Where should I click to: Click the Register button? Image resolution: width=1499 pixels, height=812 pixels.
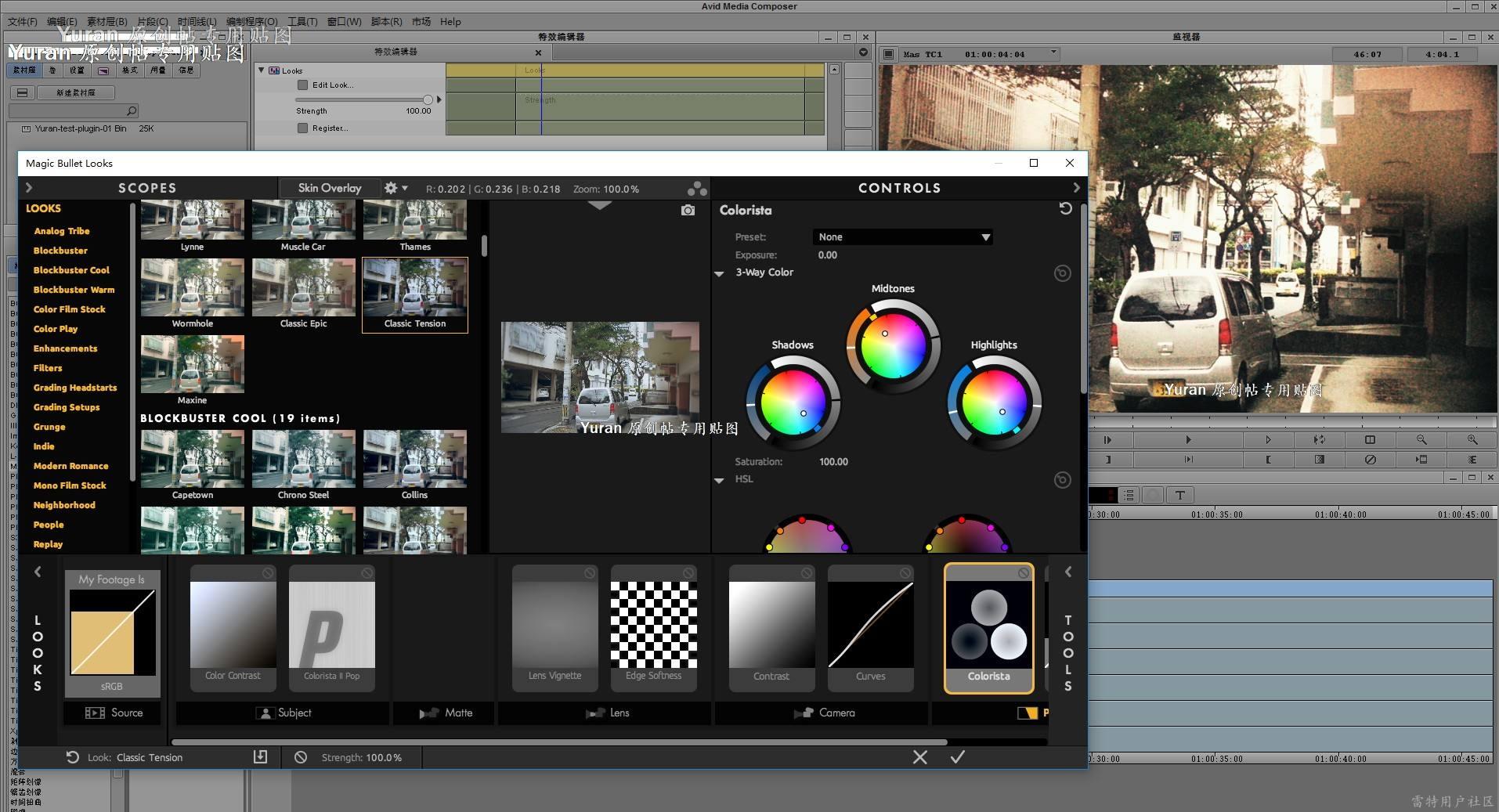pyautogui.click(x=302, y=128)
